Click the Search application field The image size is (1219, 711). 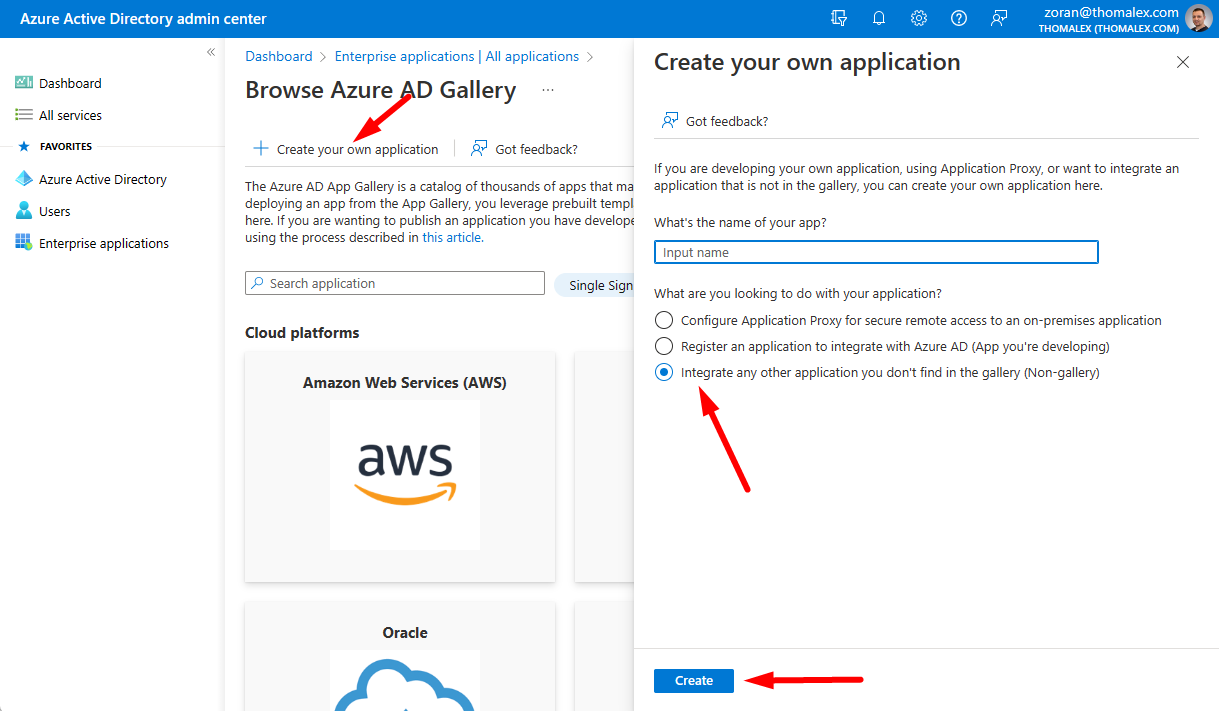coord(395,283)
